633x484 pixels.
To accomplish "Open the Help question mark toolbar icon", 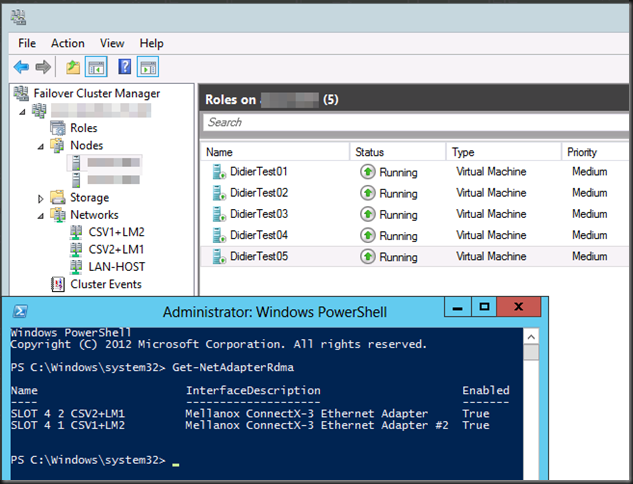I will pyautogui.click(x=125, y=67).
